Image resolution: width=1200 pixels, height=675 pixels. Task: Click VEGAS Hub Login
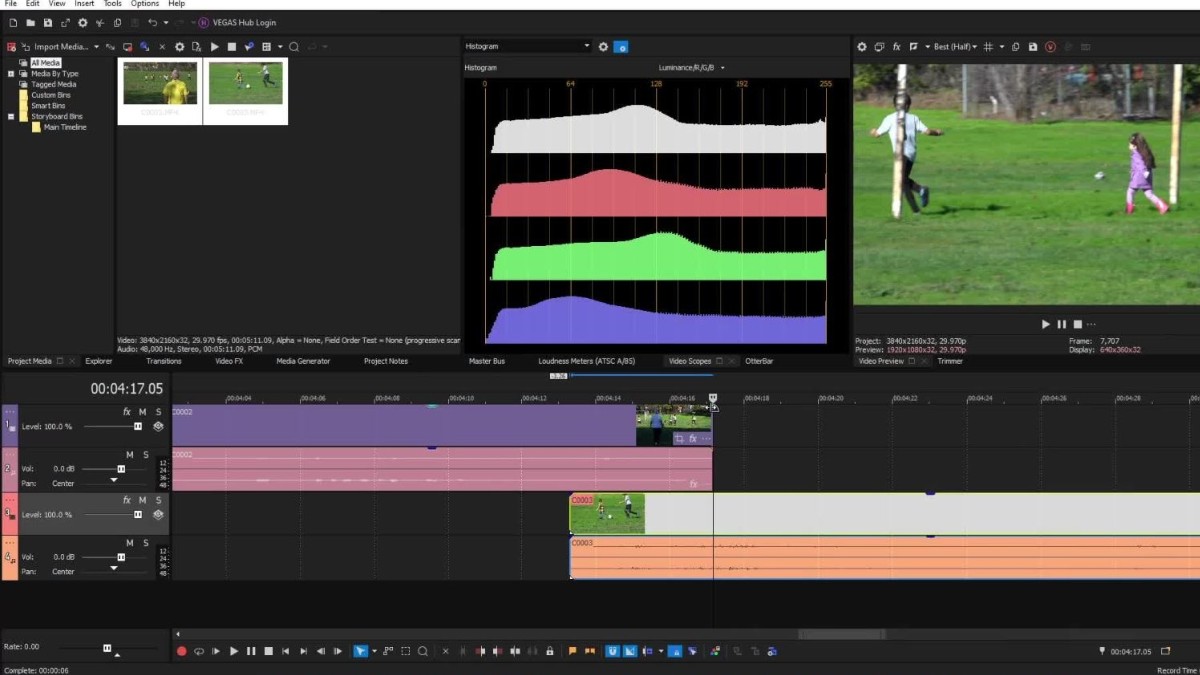point(237,22)
